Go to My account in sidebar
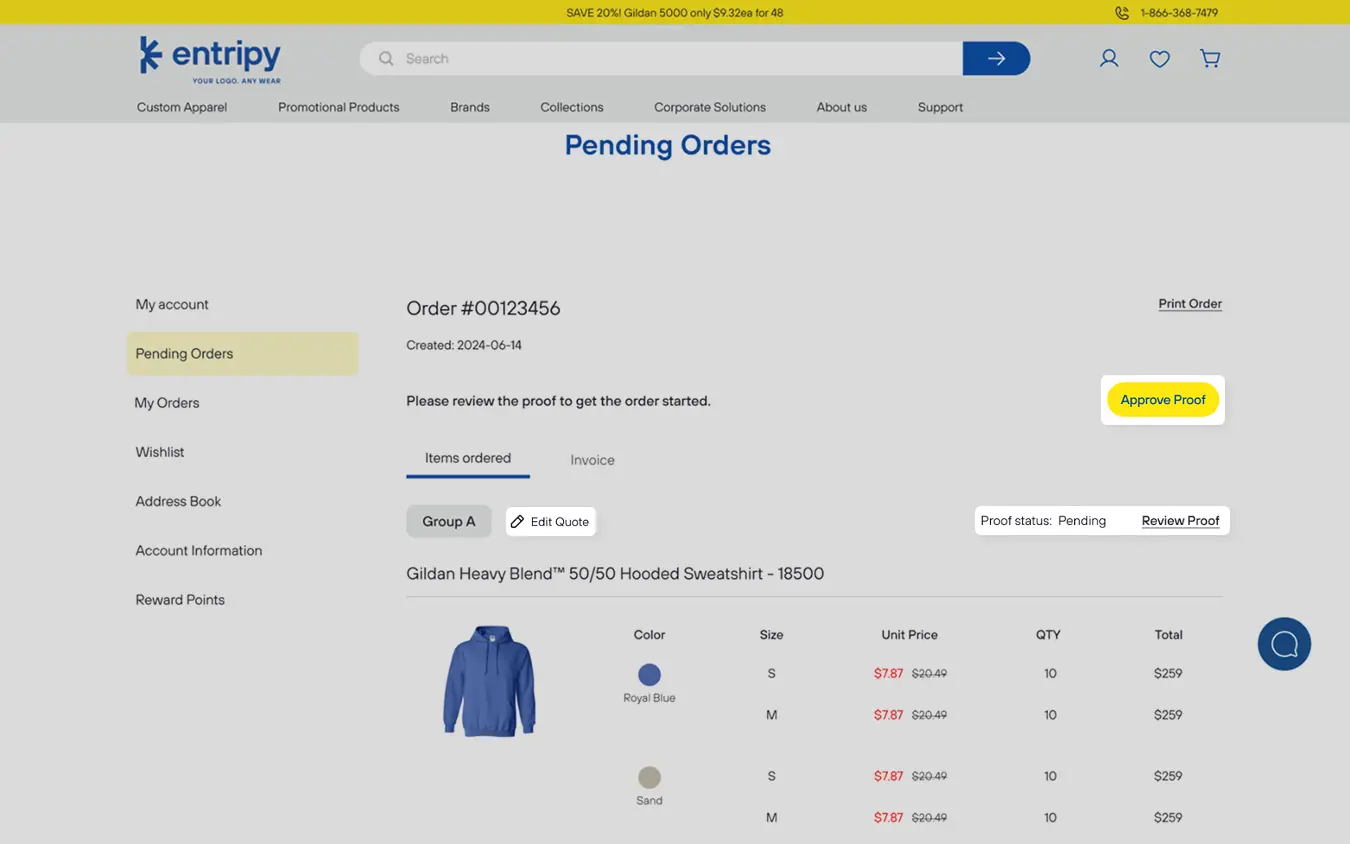The image size is (1350, 844). 172,304
